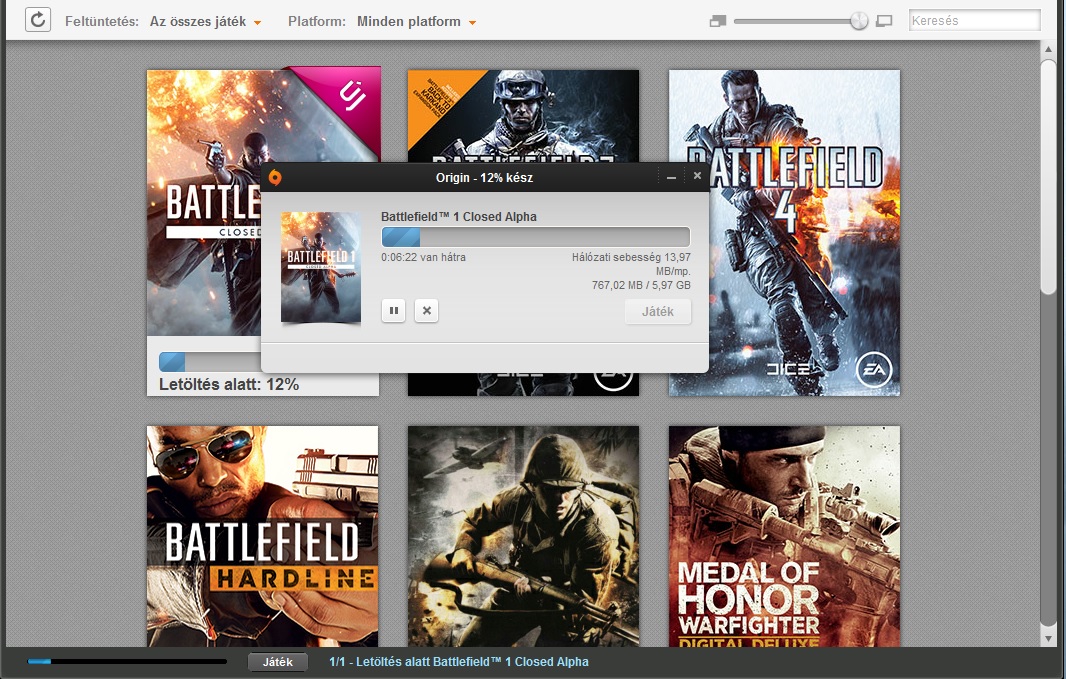Click the Battlefield™ 1 Closed Alpha title text
The width and height of the screenshot is (1066, 679).
(459, 217)
